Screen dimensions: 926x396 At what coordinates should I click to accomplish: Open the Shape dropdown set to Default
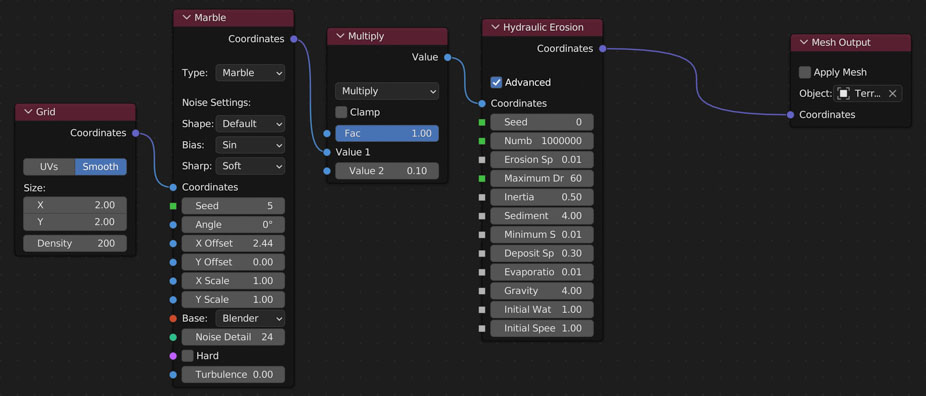click(x=250, y=124)
